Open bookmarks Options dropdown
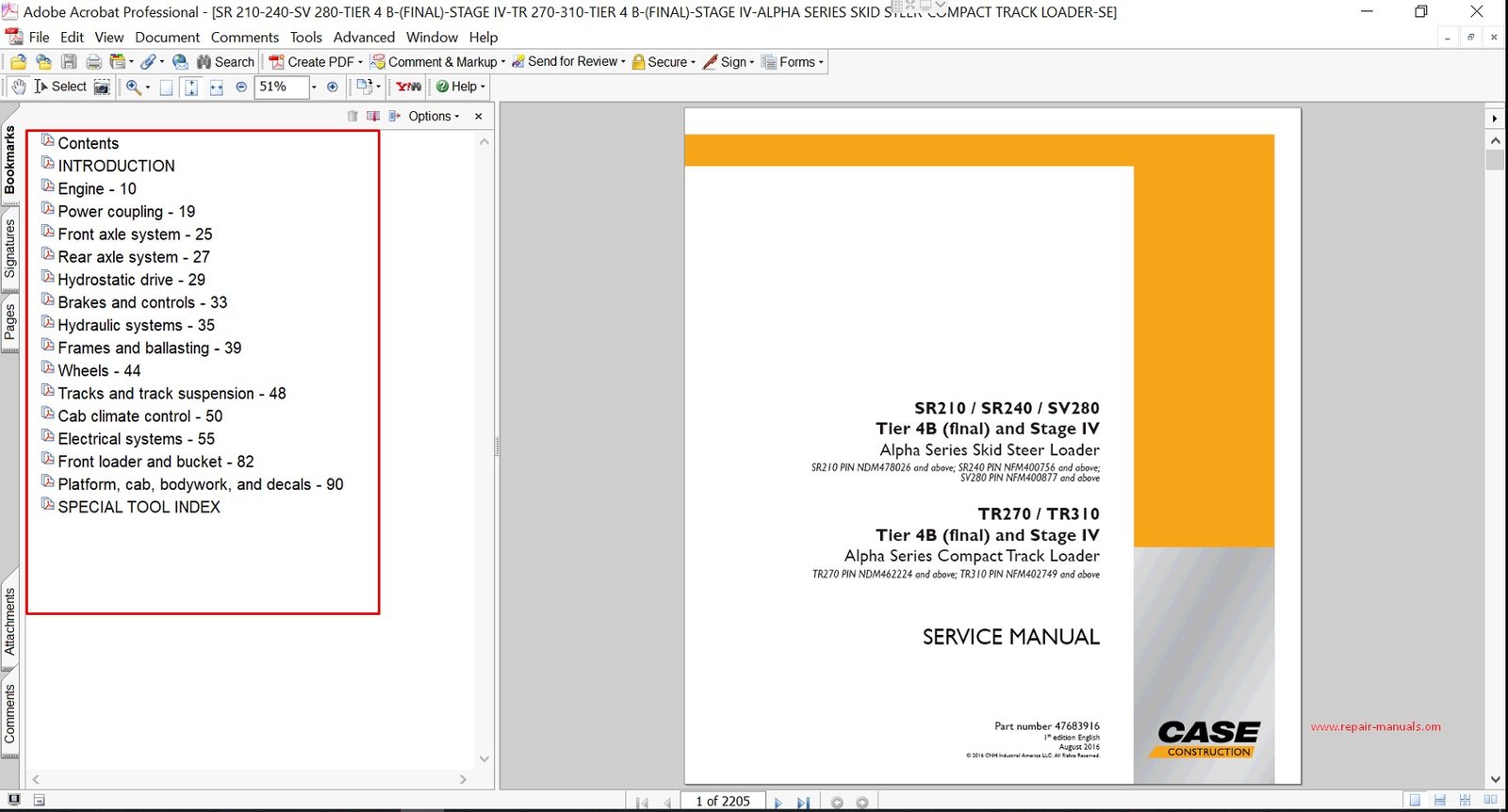 click(433, 116)
